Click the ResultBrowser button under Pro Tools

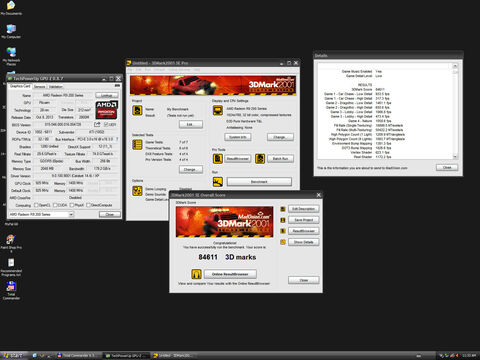(238, 159)
